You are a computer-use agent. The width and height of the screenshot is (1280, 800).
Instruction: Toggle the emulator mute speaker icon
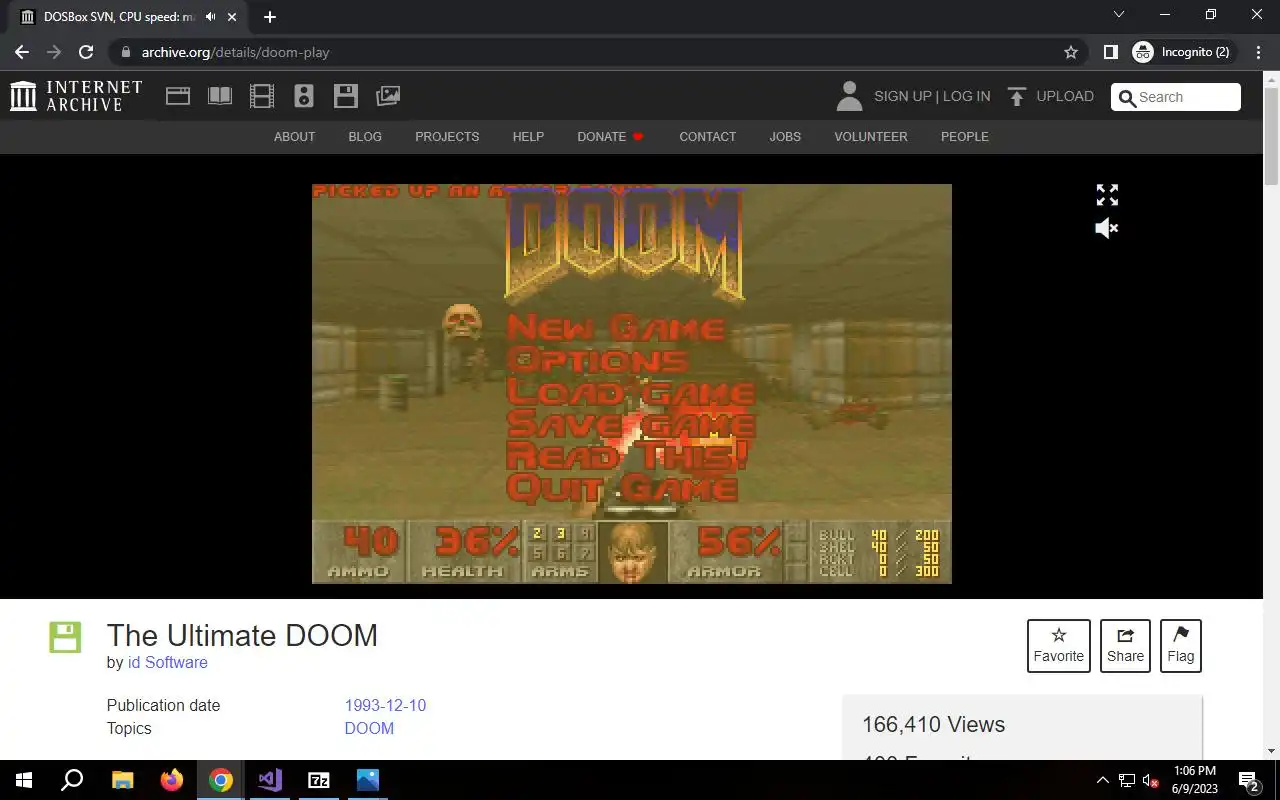(x=1107, y=228)
